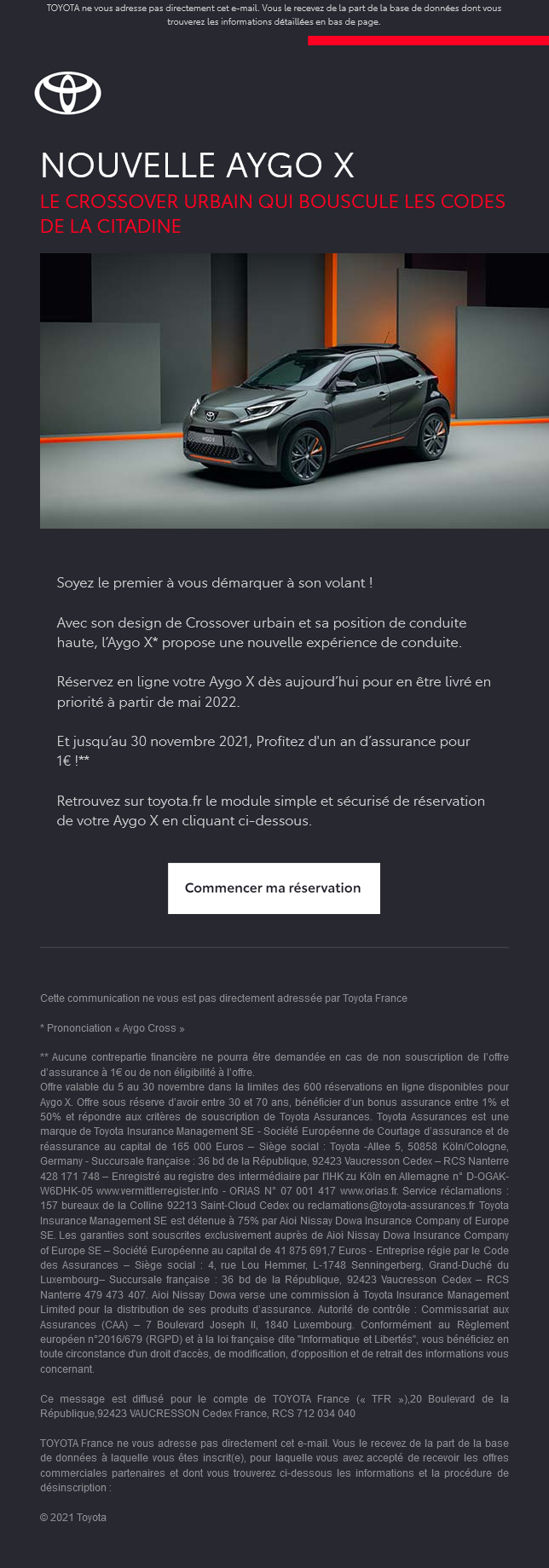Select the Crossover urbain design paragraph

pyautogui.click(x=261, y=633)
